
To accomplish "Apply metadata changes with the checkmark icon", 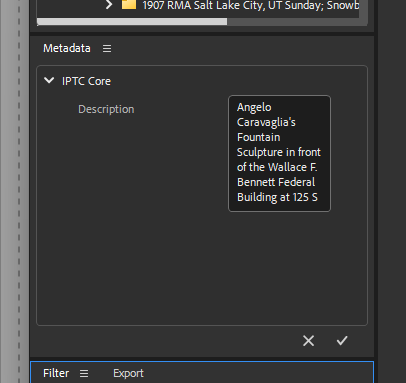I will tap(342, 340).
